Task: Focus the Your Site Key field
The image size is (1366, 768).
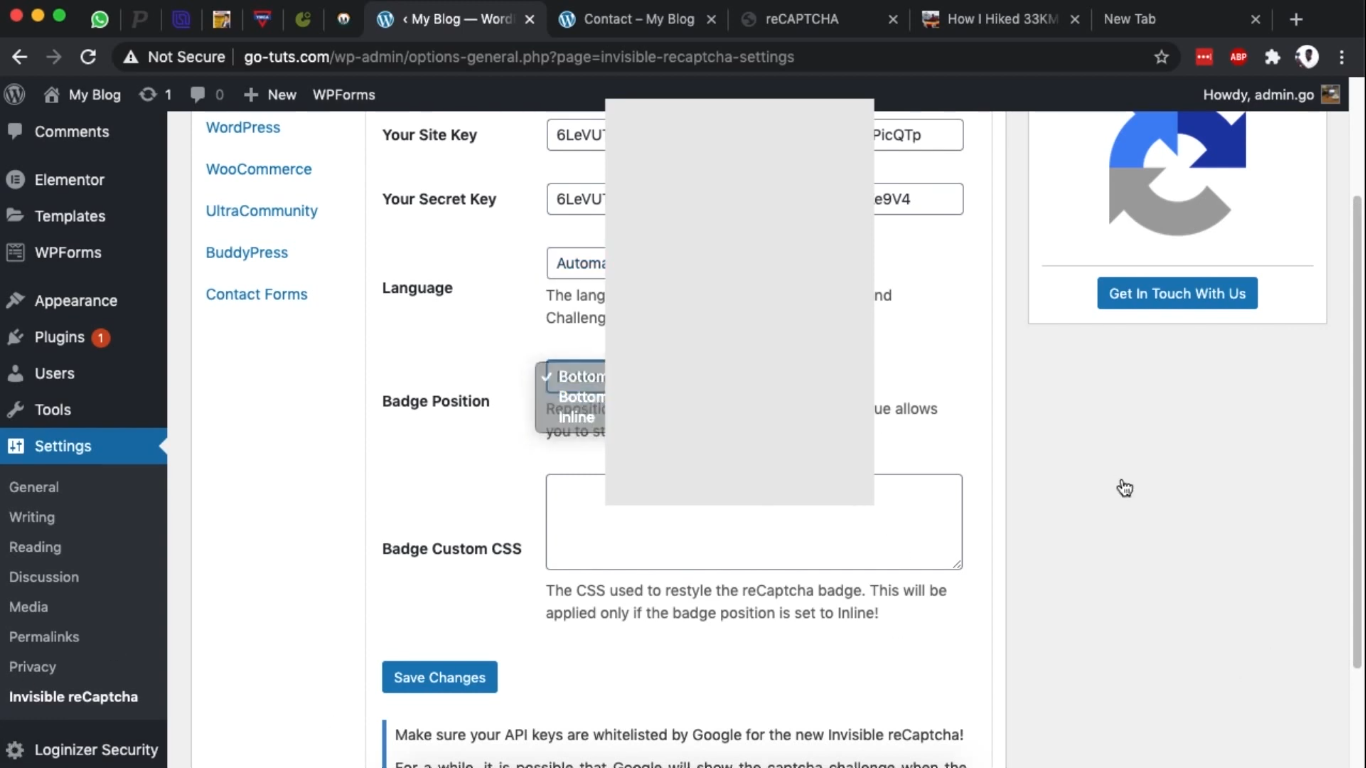Action: (x=755, y=135)
